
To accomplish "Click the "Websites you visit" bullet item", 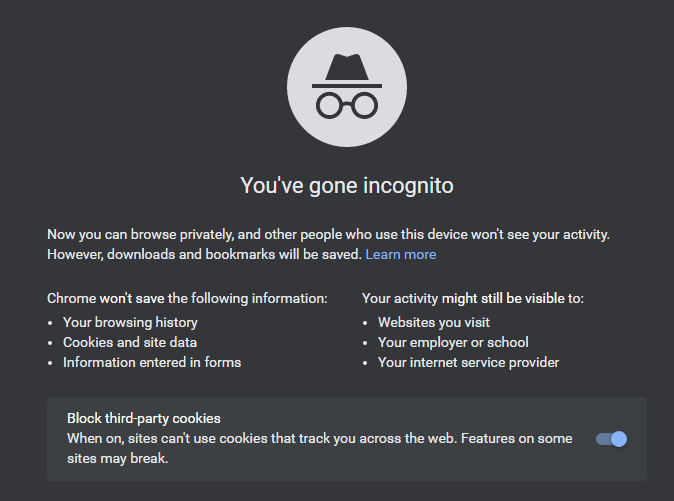I will (x=434, y=322).
